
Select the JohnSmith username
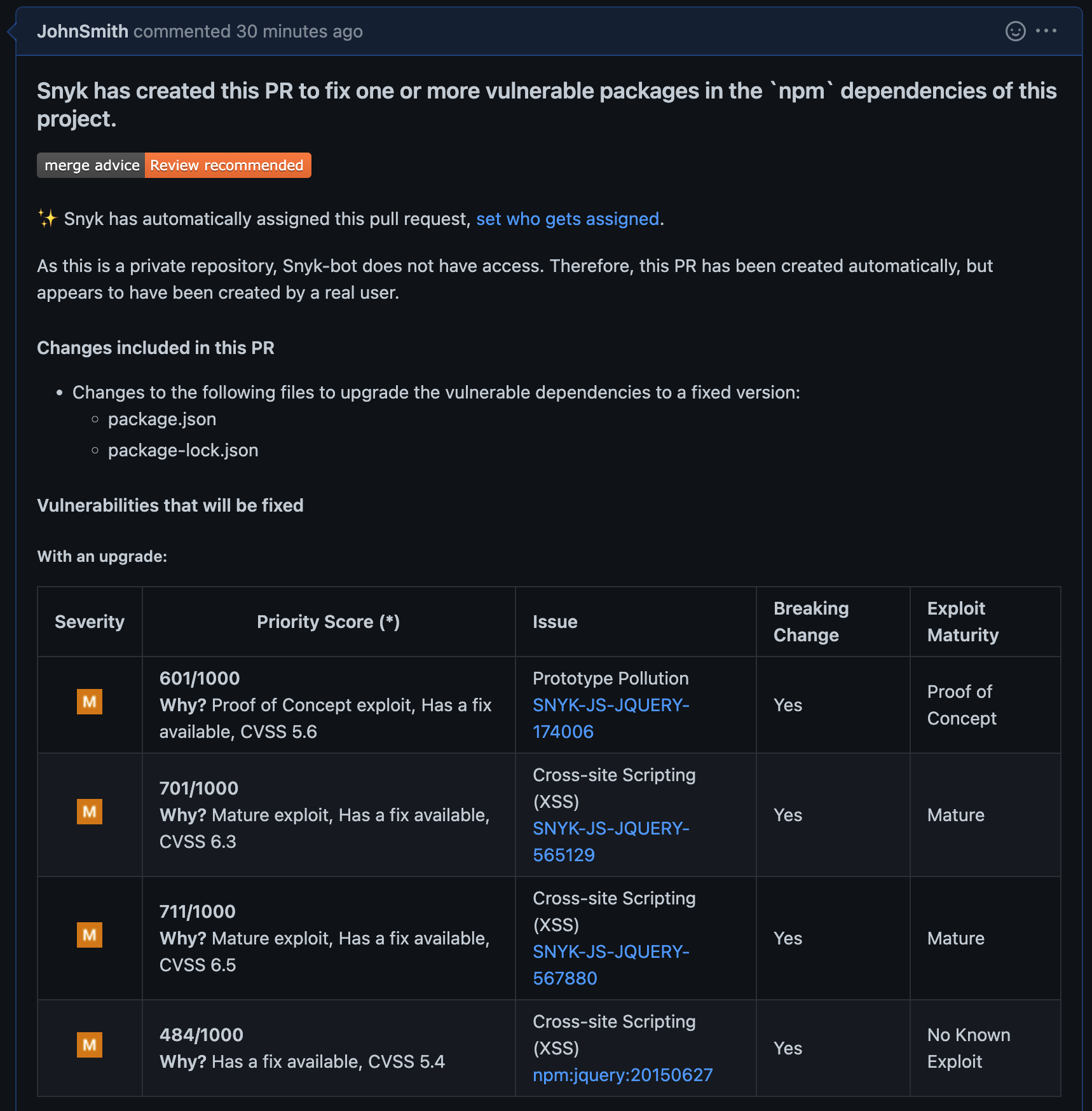coord(83,31)
